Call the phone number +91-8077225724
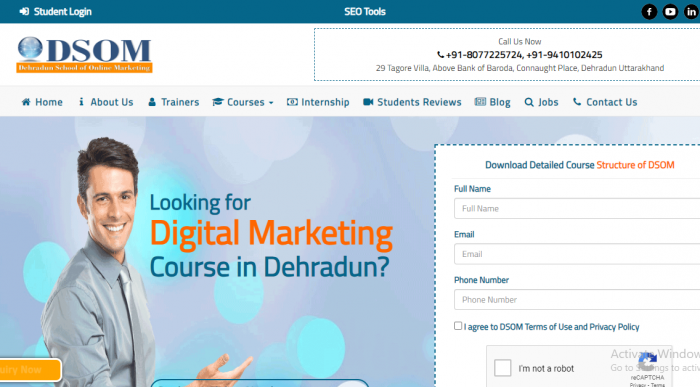The width and height of the screenshot is (700, 387). click(x=483, y=54)
